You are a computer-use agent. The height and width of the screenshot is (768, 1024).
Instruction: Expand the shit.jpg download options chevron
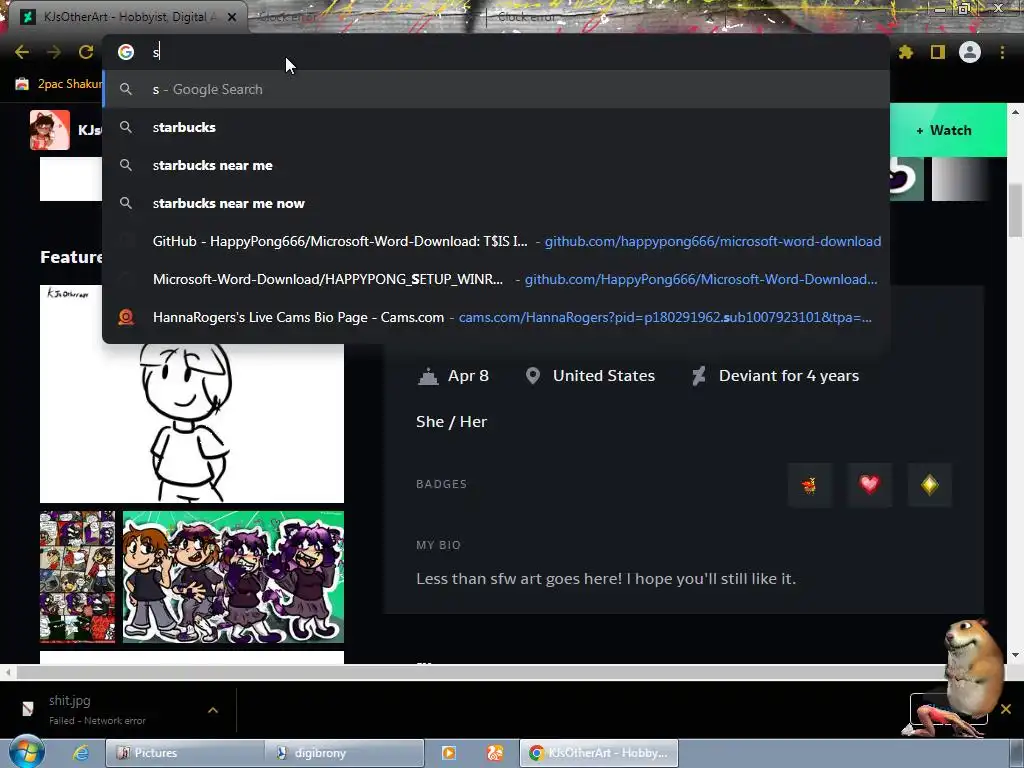[213, 710]
